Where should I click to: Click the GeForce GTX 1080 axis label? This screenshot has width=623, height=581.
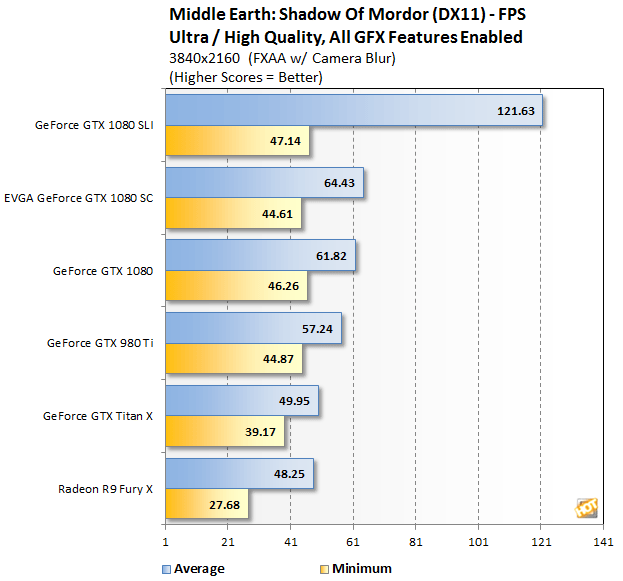point(103,271)
